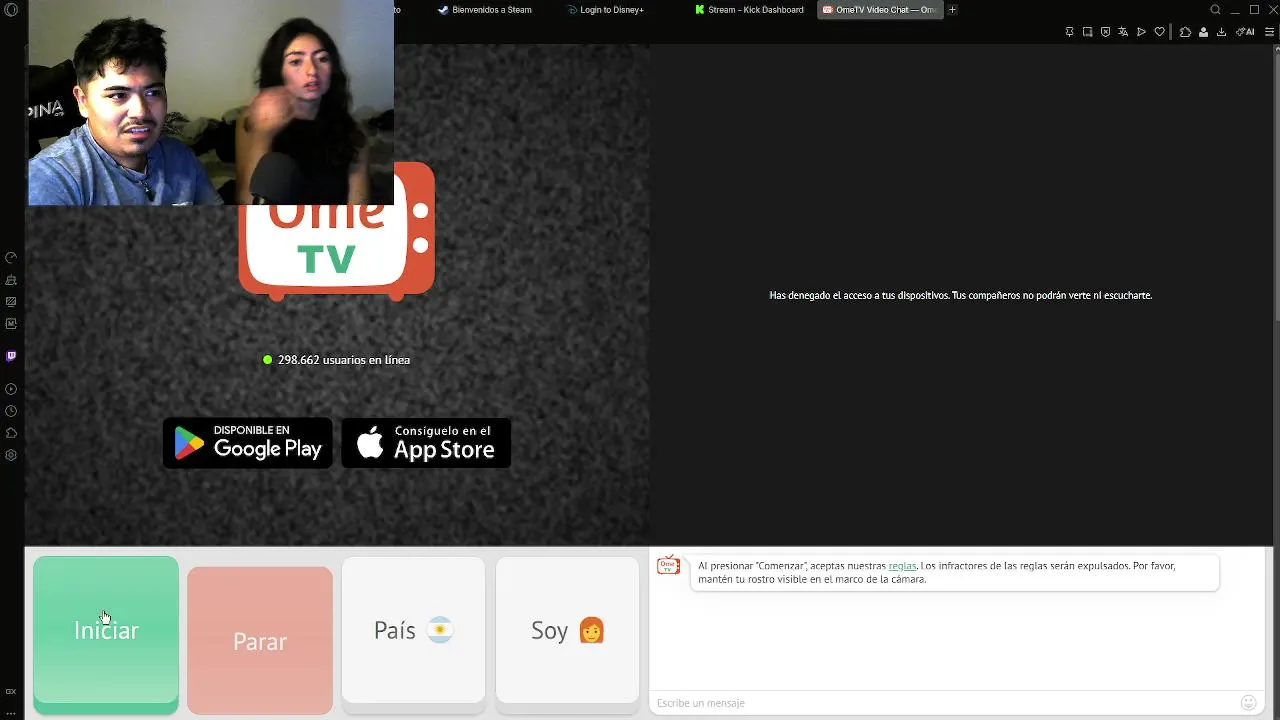Open a new browser tab
1280x720 pixels.
tap(953, 10)
